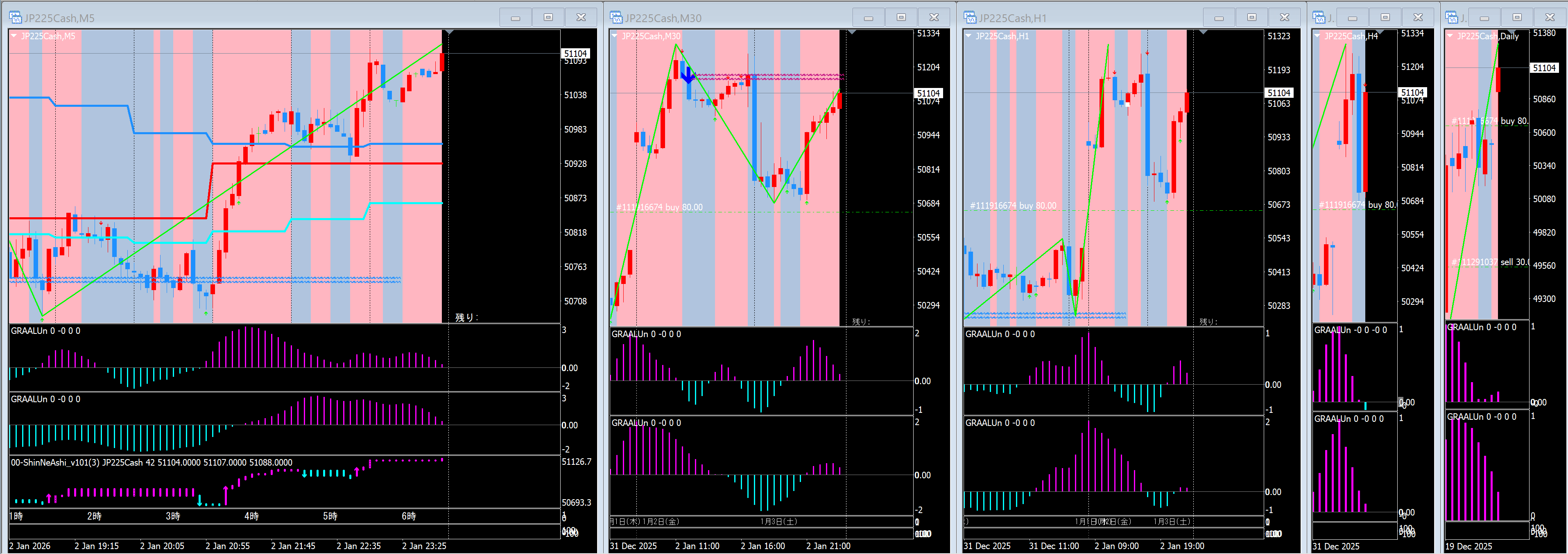The height and width of the screenshot is (554, 1568).
Task: Click the Daily chart window icon
Action: coord(1451,18)
